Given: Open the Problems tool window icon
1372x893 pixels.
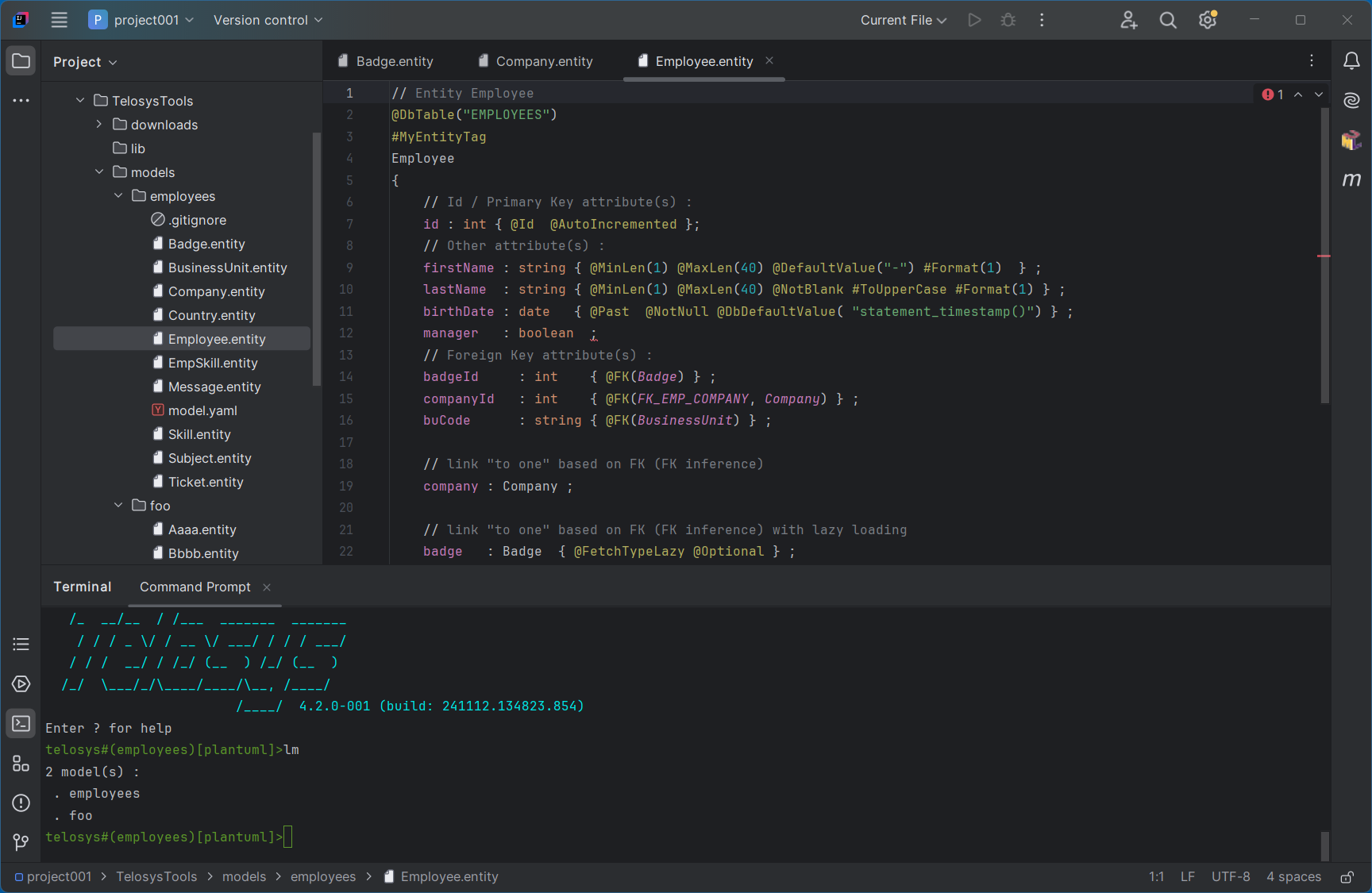Looking at the screenshot, I should tap(21, 803).
